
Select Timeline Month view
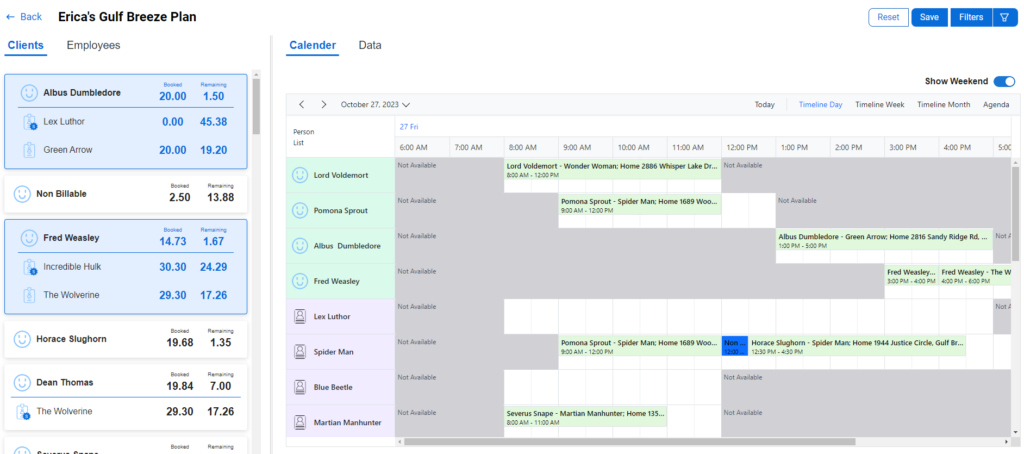[x=944, y=105]
